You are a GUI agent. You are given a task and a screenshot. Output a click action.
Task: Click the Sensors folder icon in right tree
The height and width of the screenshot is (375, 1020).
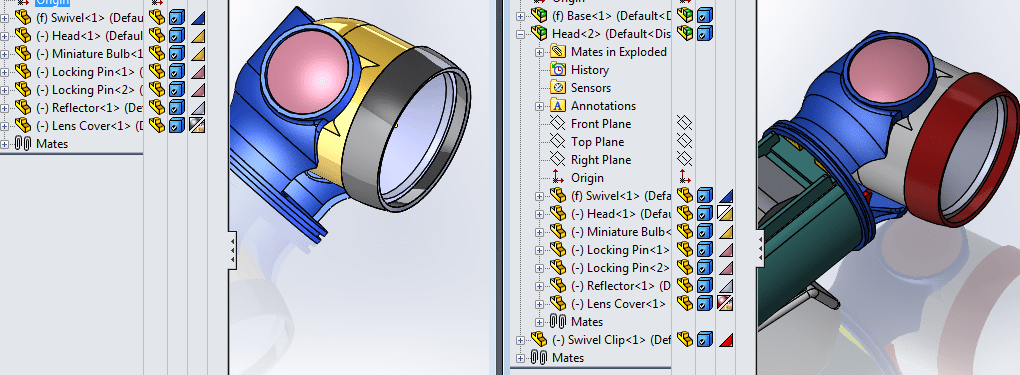(557, 87)
